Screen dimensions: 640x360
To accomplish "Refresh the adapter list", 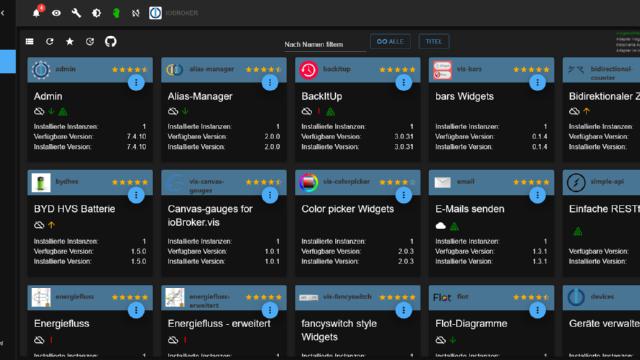I will coord(49,41).
